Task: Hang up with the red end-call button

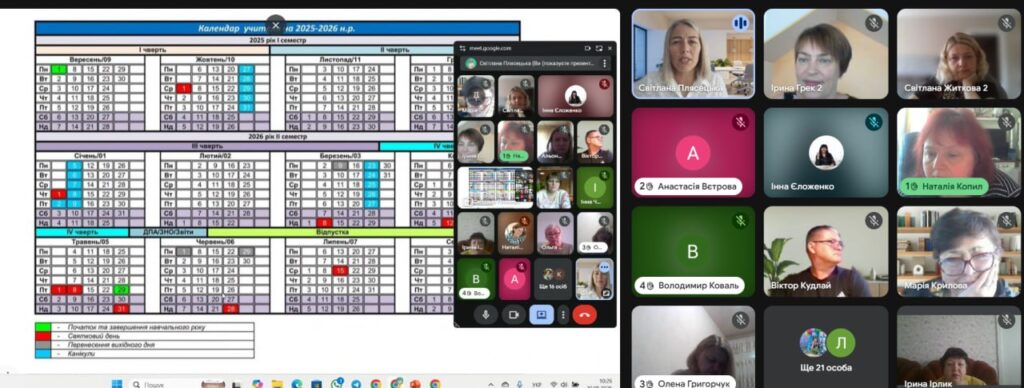Action: [x=584, y=315]
